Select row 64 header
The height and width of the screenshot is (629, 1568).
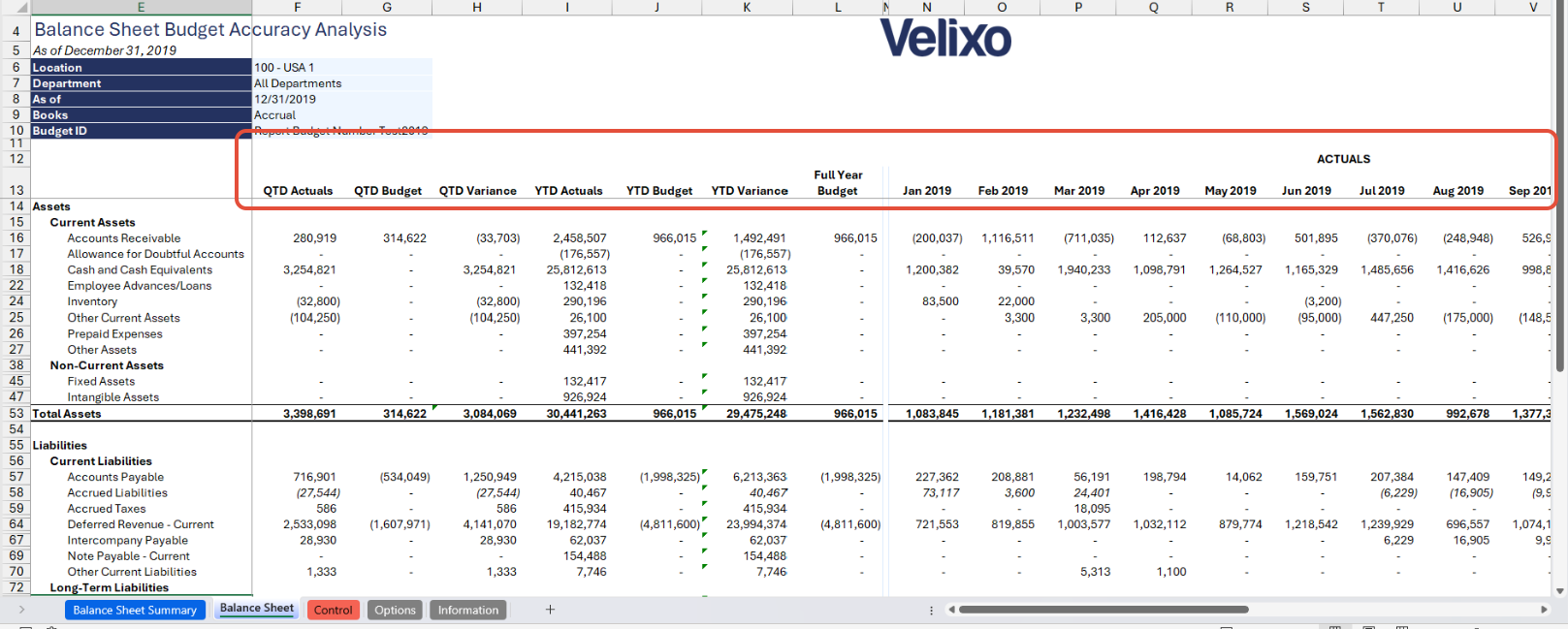[16, 524]
